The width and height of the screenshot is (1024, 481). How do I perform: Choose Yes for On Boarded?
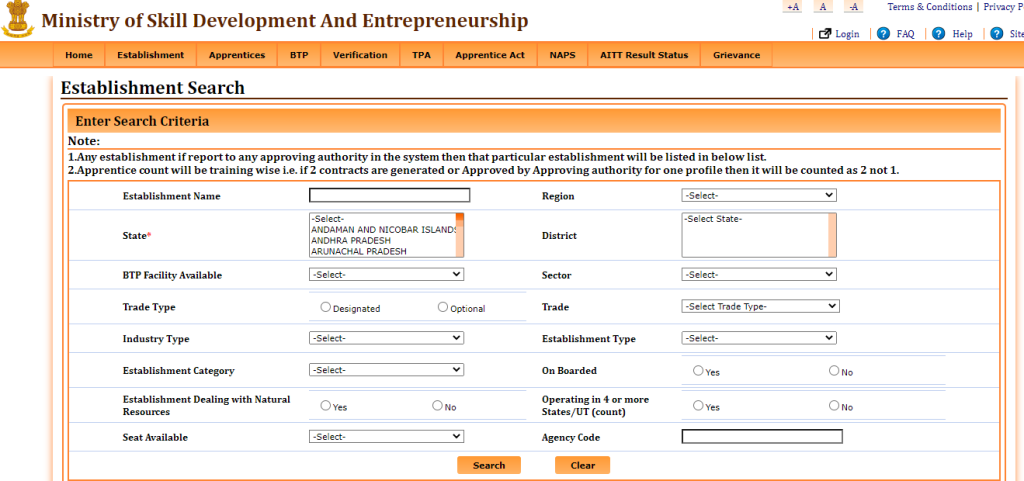point(698,370)
